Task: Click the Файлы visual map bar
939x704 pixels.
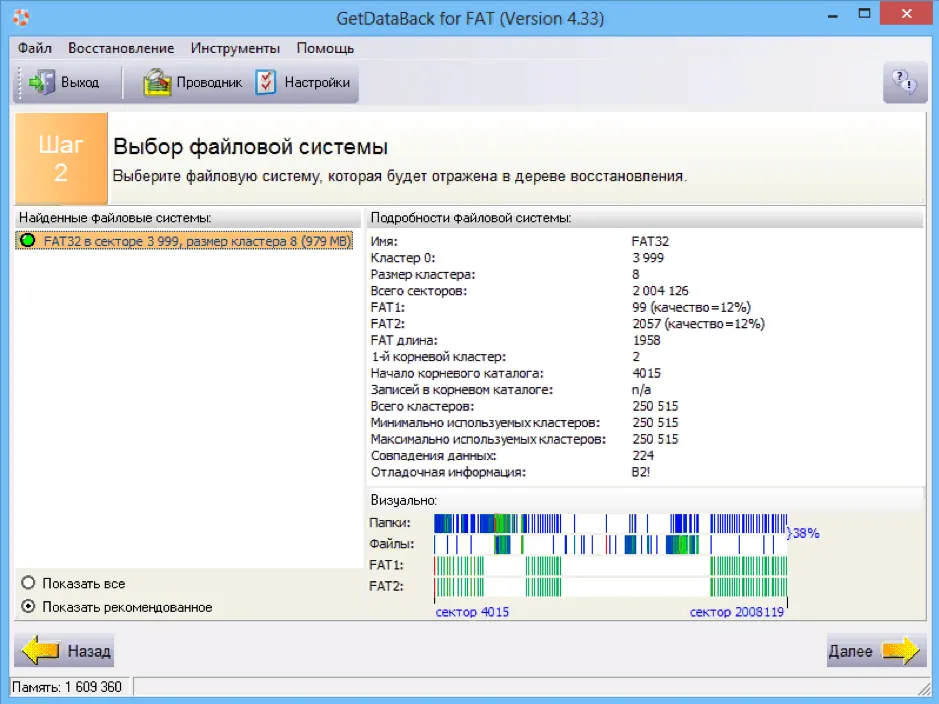Action: point(610,544)
